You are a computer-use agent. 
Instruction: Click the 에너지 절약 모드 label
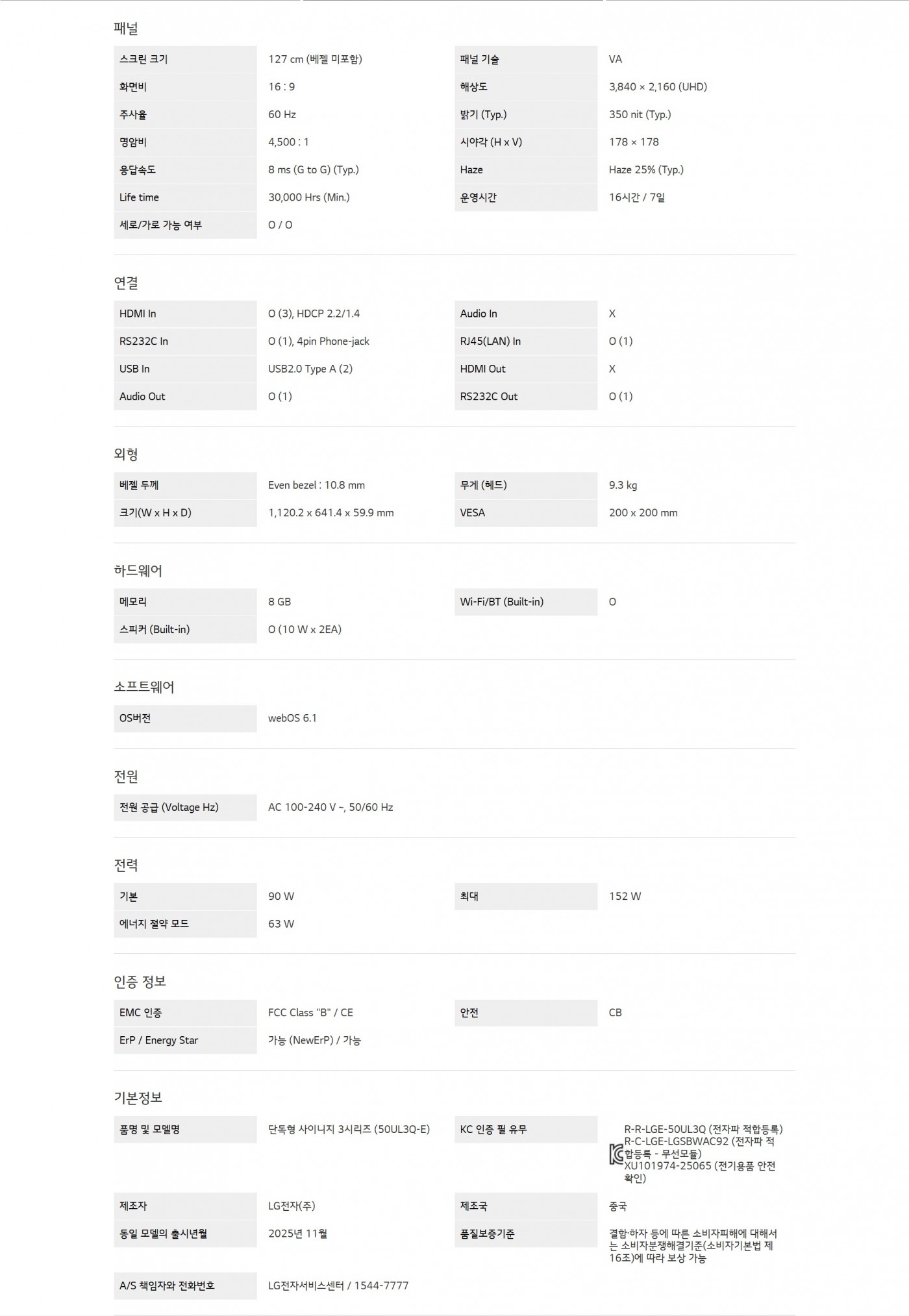[x=154, y=924]
